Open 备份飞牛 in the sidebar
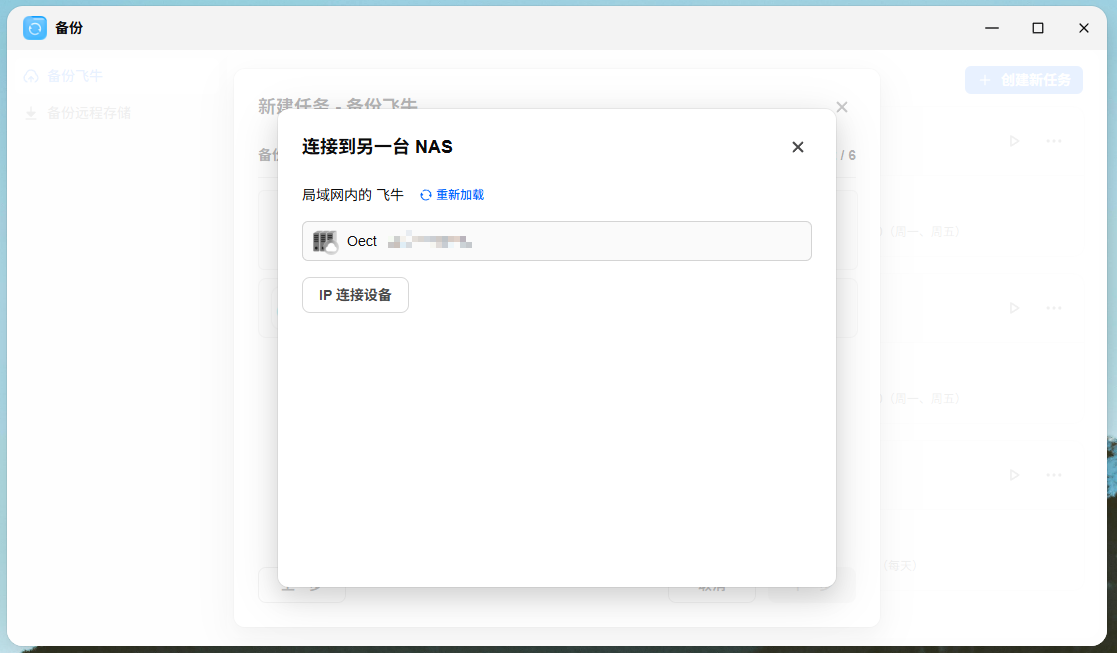 64,76
